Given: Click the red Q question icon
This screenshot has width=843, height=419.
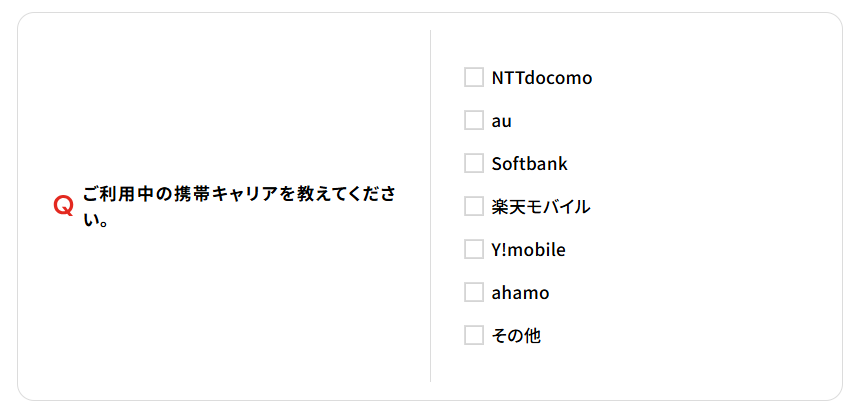Looking at the screenshot, I should 63,206.
